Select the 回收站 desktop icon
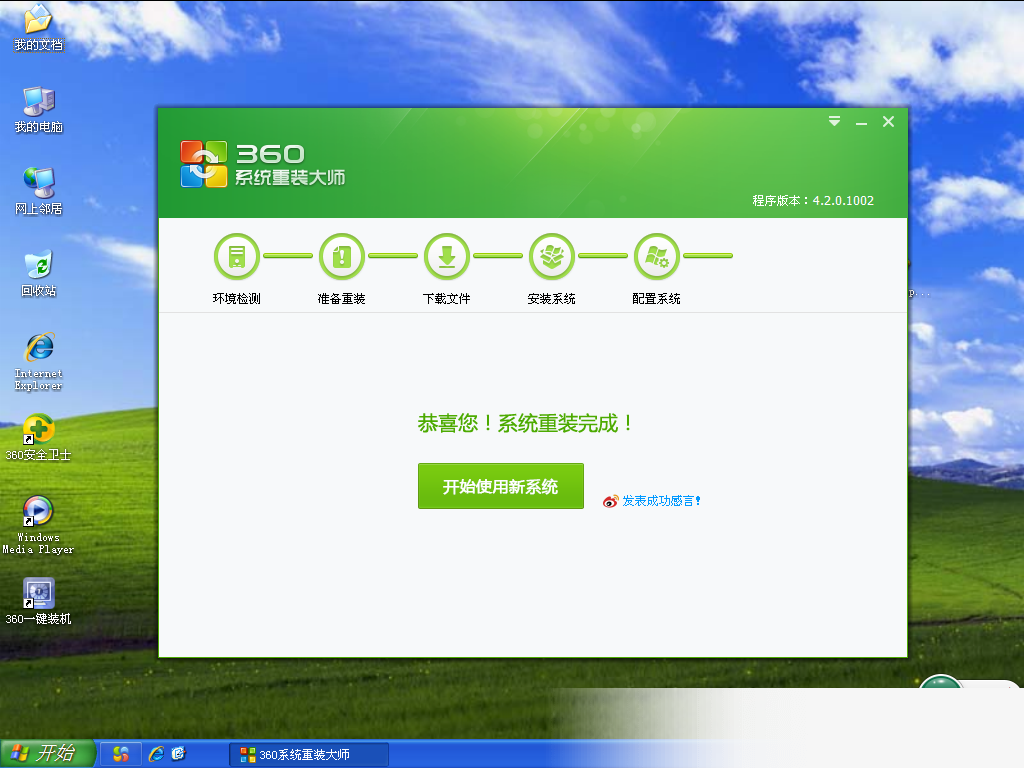The height and width of the screenshot is (768, 1024). [39, 274]
